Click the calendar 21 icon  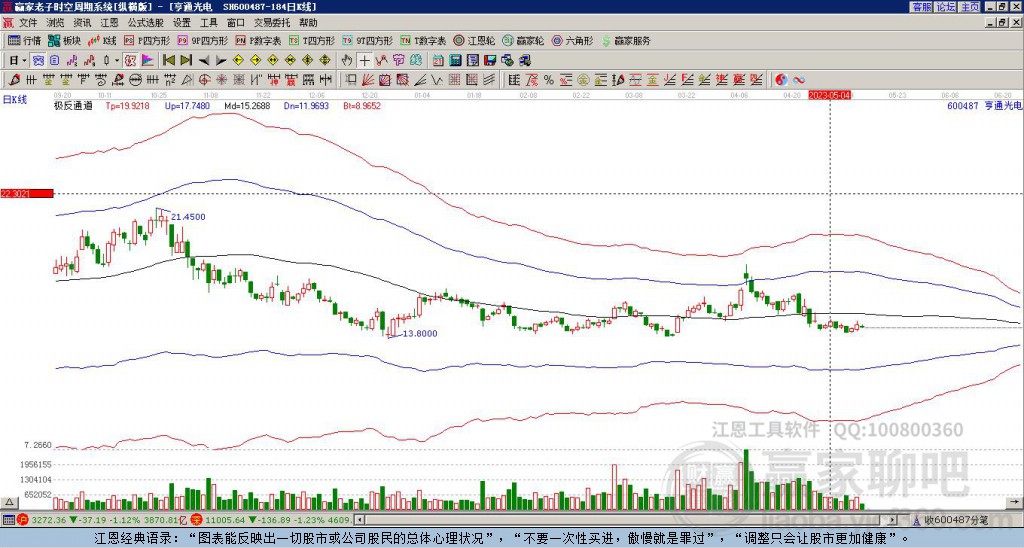pyautogui.click(x=438, y=61)
